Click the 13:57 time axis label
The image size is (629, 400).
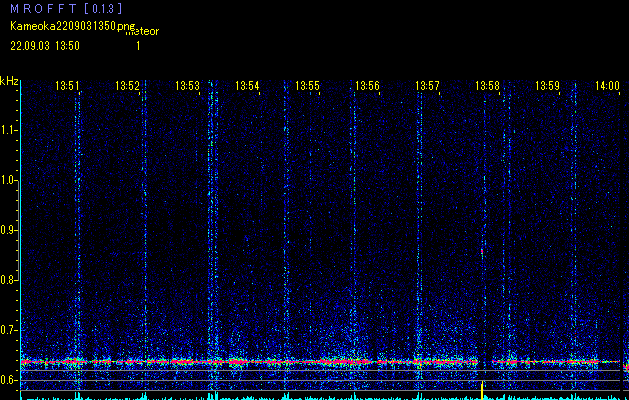[427, 86]
